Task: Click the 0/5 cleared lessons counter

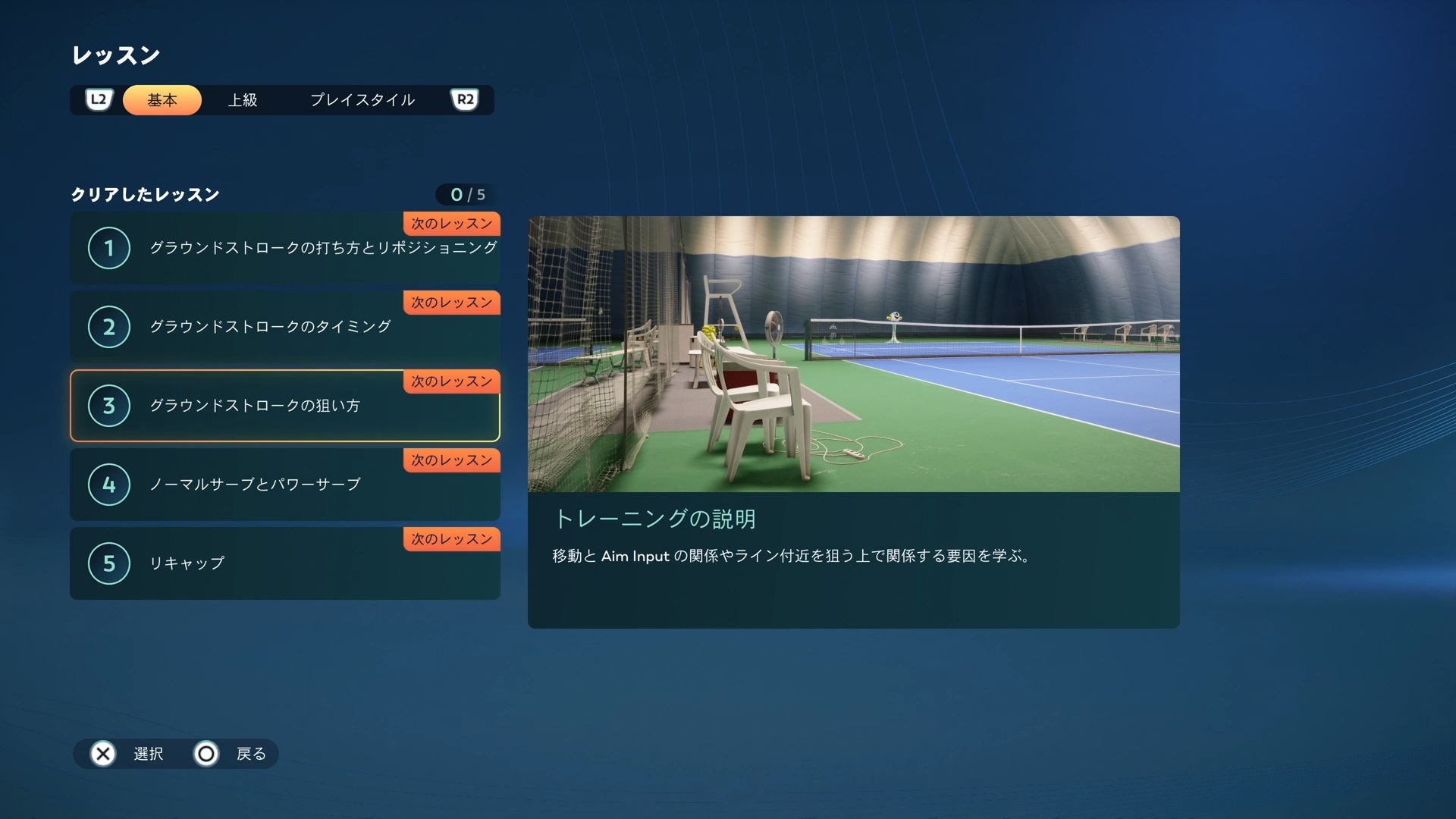Action: pos(467,195)
